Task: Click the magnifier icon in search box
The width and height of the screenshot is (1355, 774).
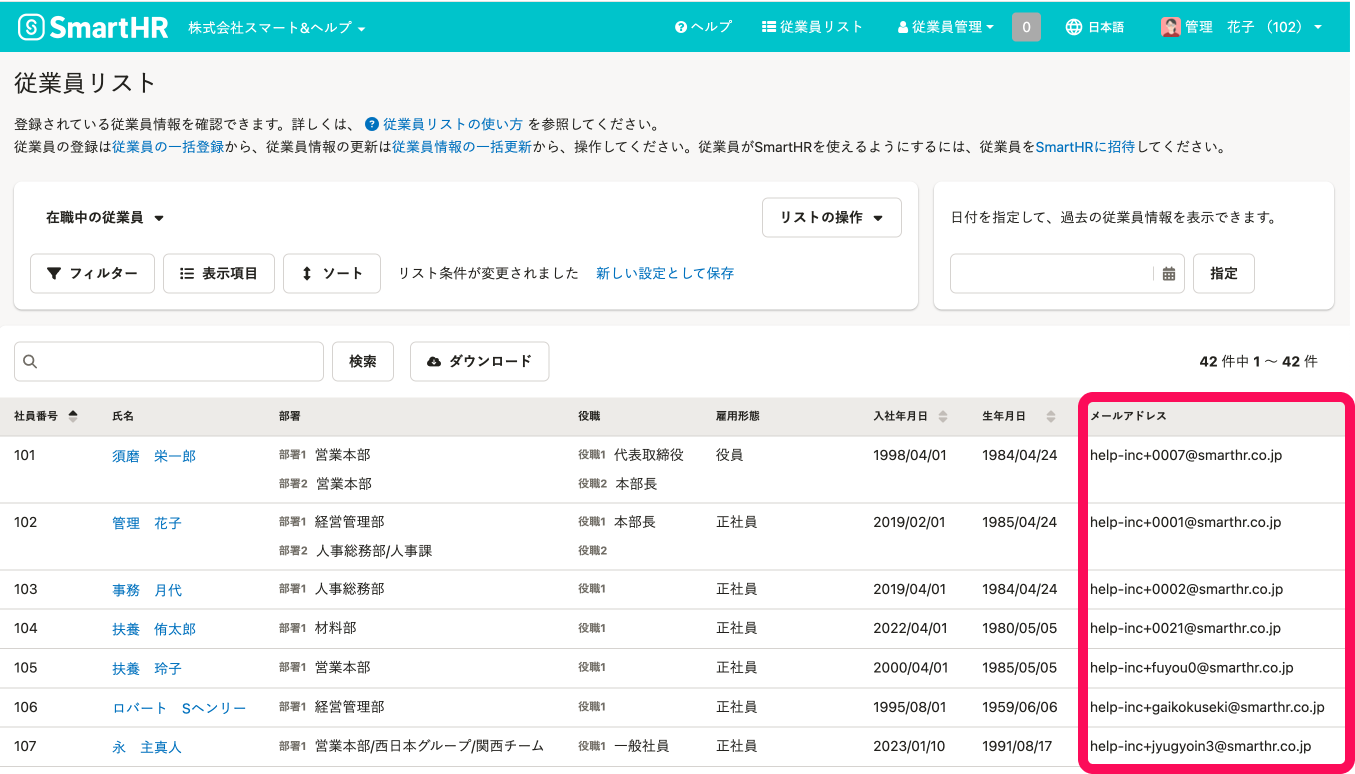Action: 30,362
